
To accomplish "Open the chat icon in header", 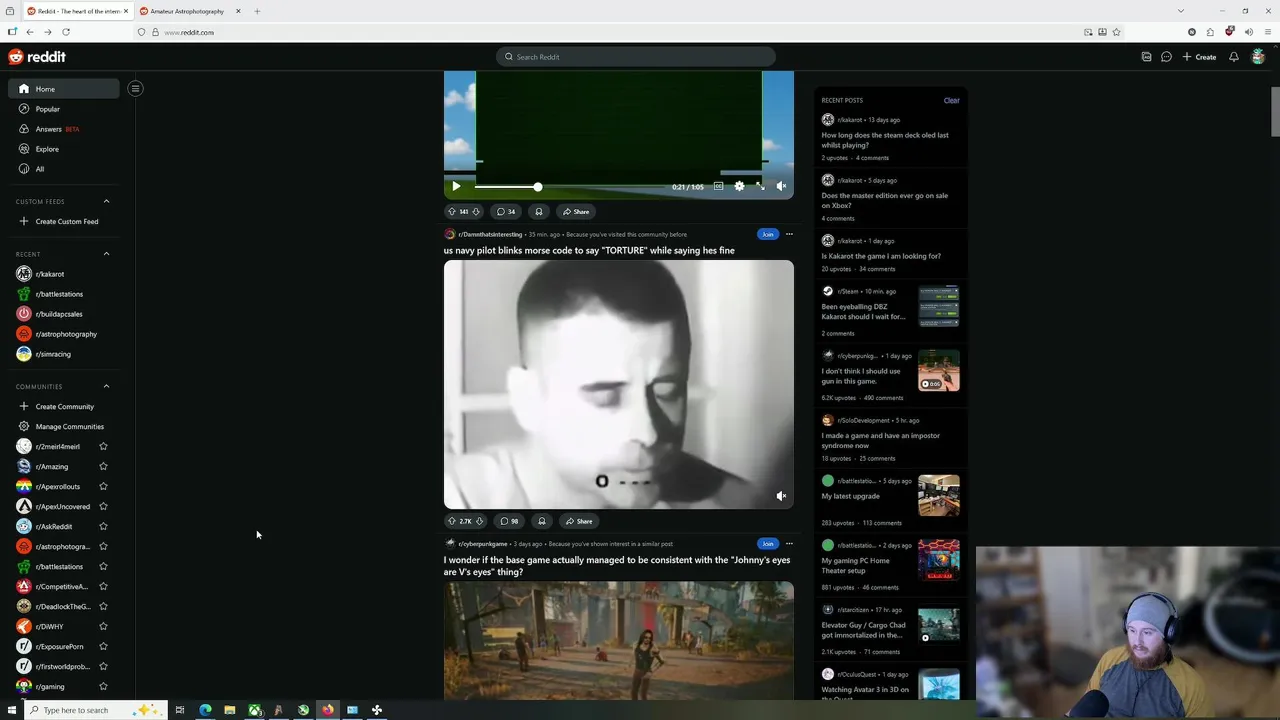I will tap(1166, 57).
